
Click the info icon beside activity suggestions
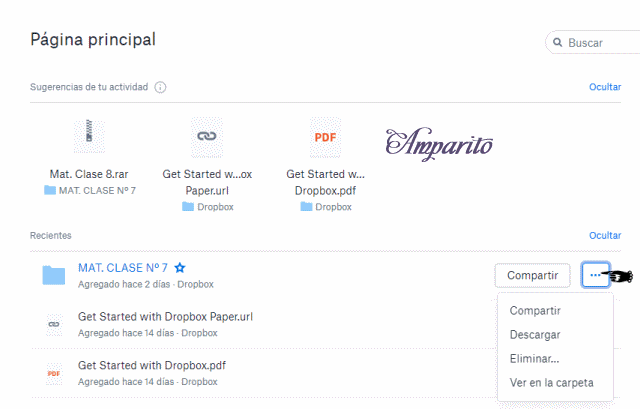pos(161,87)
